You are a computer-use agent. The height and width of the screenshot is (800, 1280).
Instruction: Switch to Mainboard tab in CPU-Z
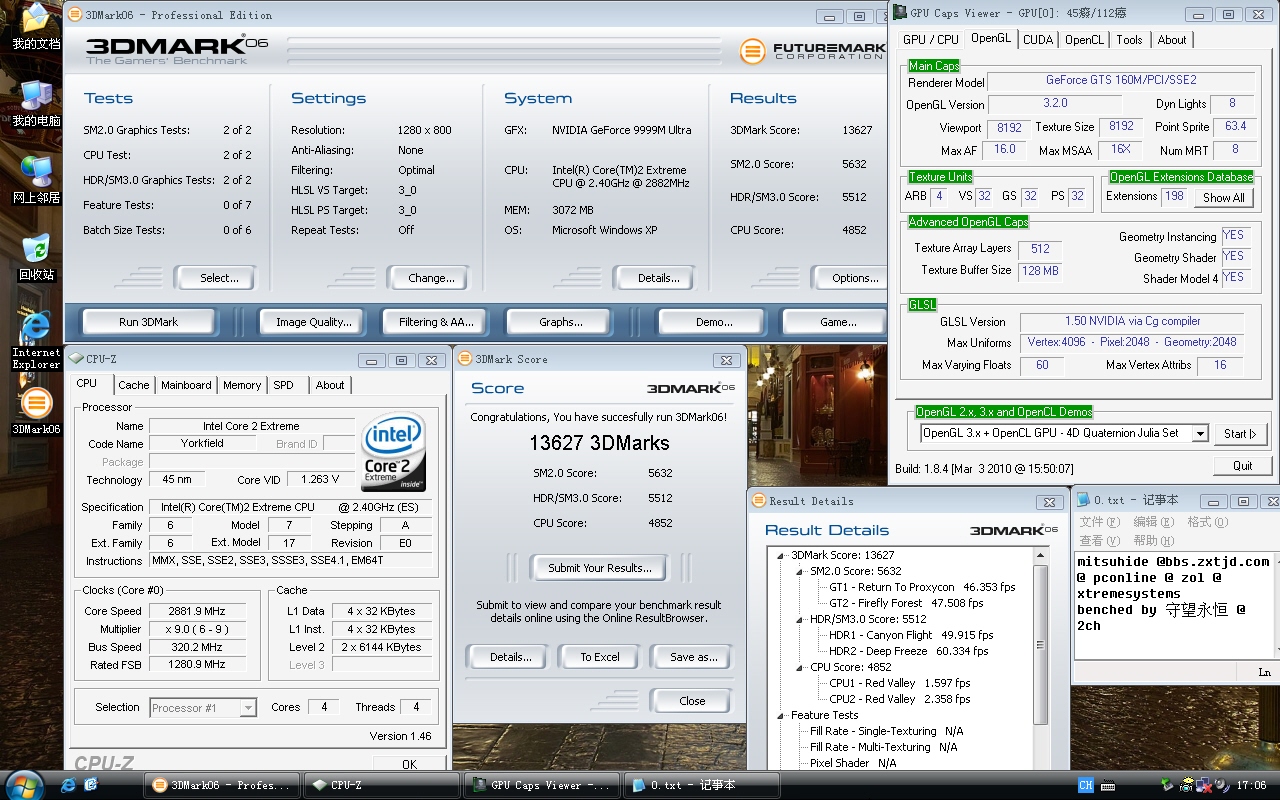[x=186, y=385]
